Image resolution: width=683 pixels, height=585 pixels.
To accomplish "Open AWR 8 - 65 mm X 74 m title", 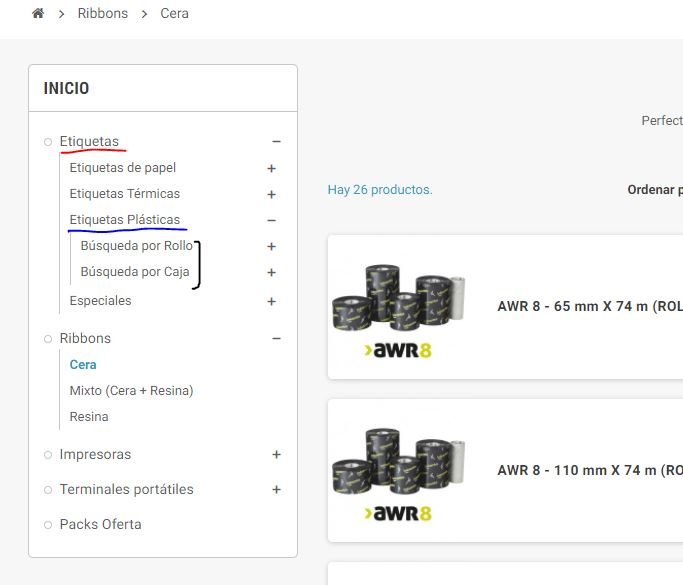I will point(590,307).
